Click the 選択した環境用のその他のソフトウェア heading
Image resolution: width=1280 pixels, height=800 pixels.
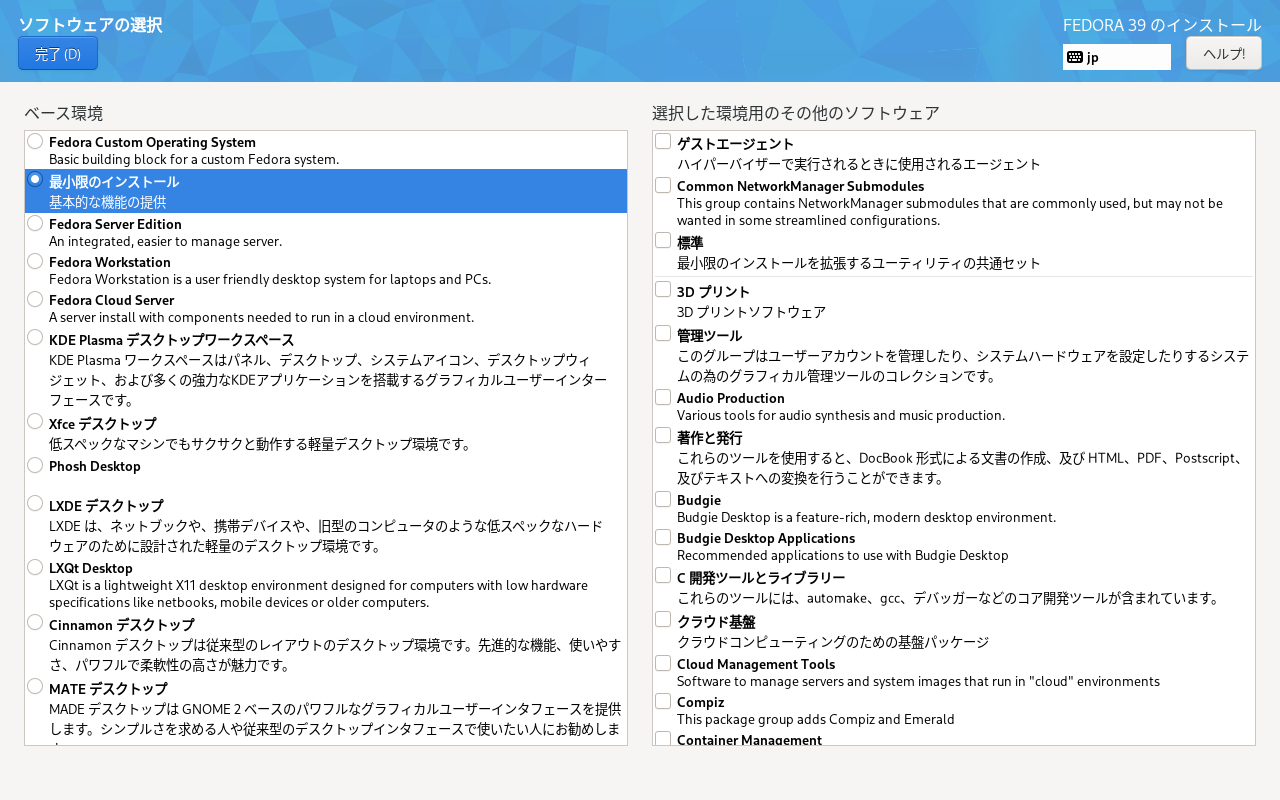(x=796, y=113)
